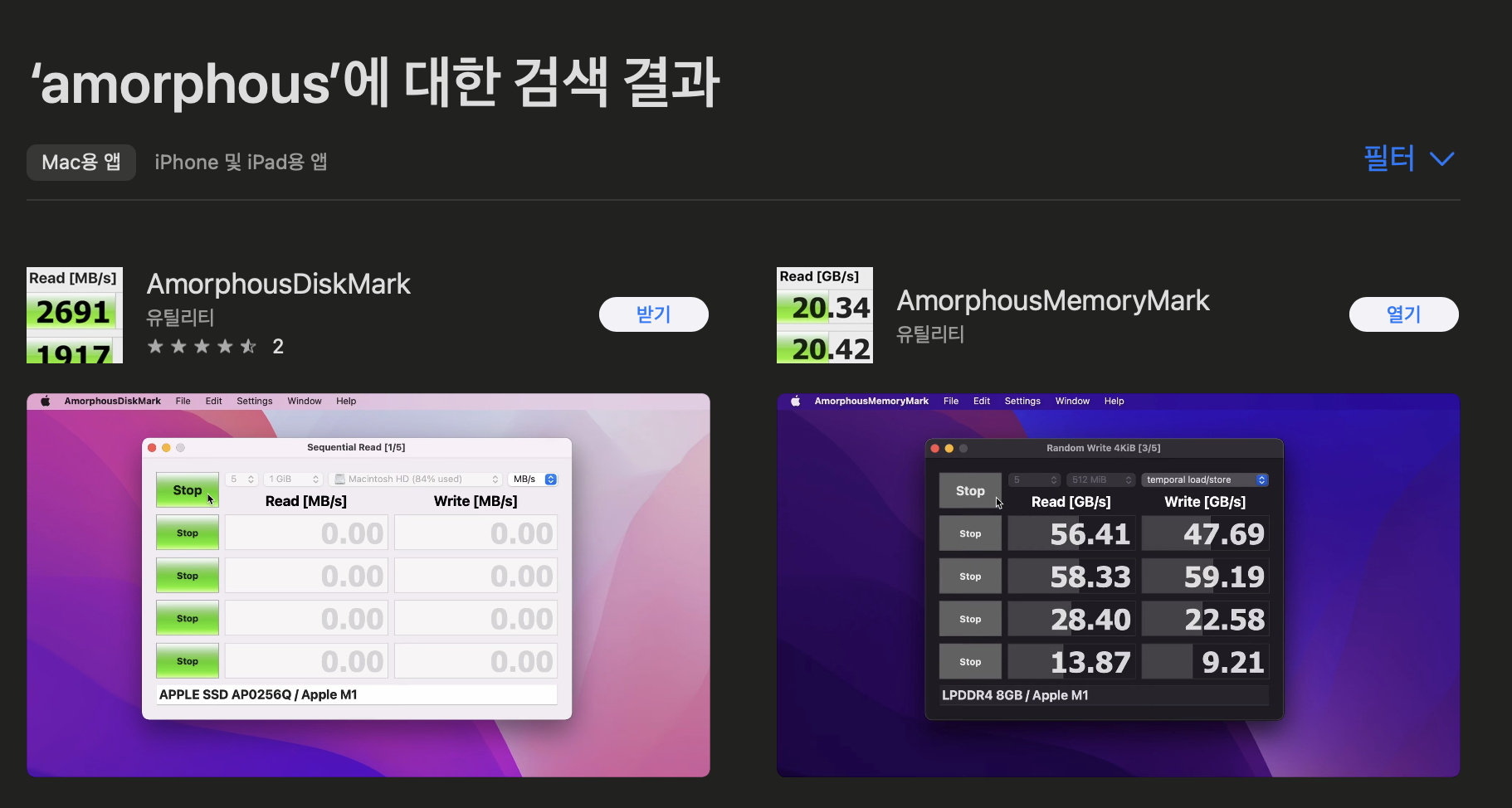Click the test count stepper in DiskMark screenshot
The image size is (1512, 808).
tap(241, 479)
